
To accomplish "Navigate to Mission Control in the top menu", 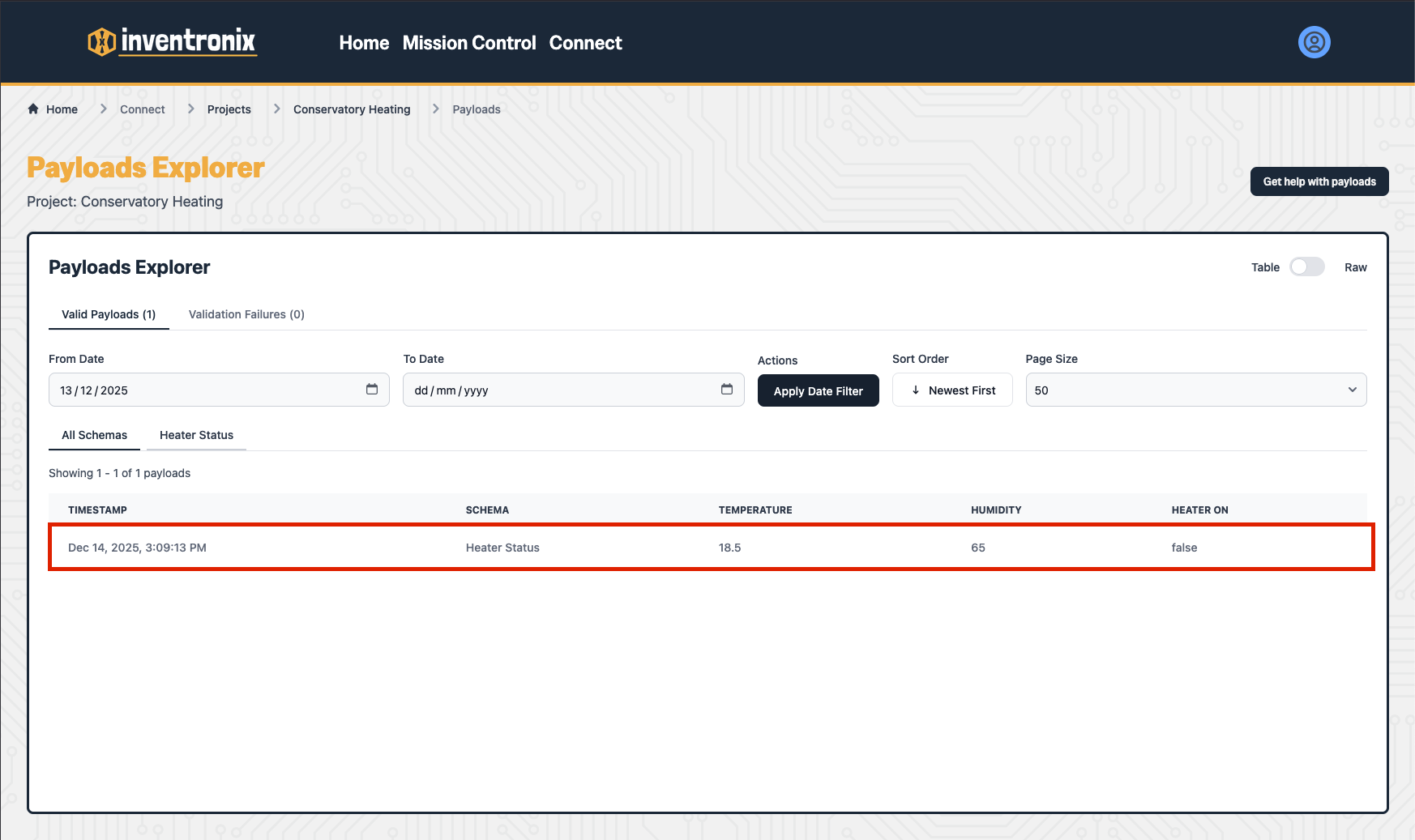I will [469, 43].
